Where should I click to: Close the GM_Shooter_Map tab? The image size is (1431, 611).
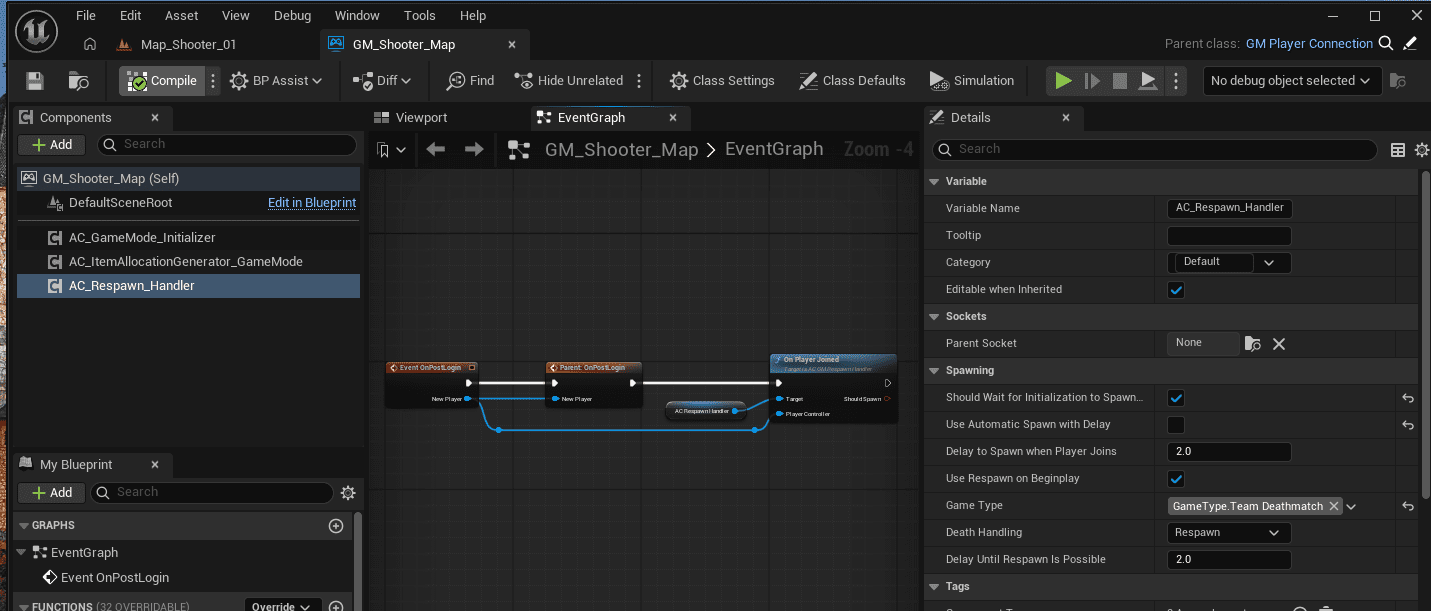512,44
